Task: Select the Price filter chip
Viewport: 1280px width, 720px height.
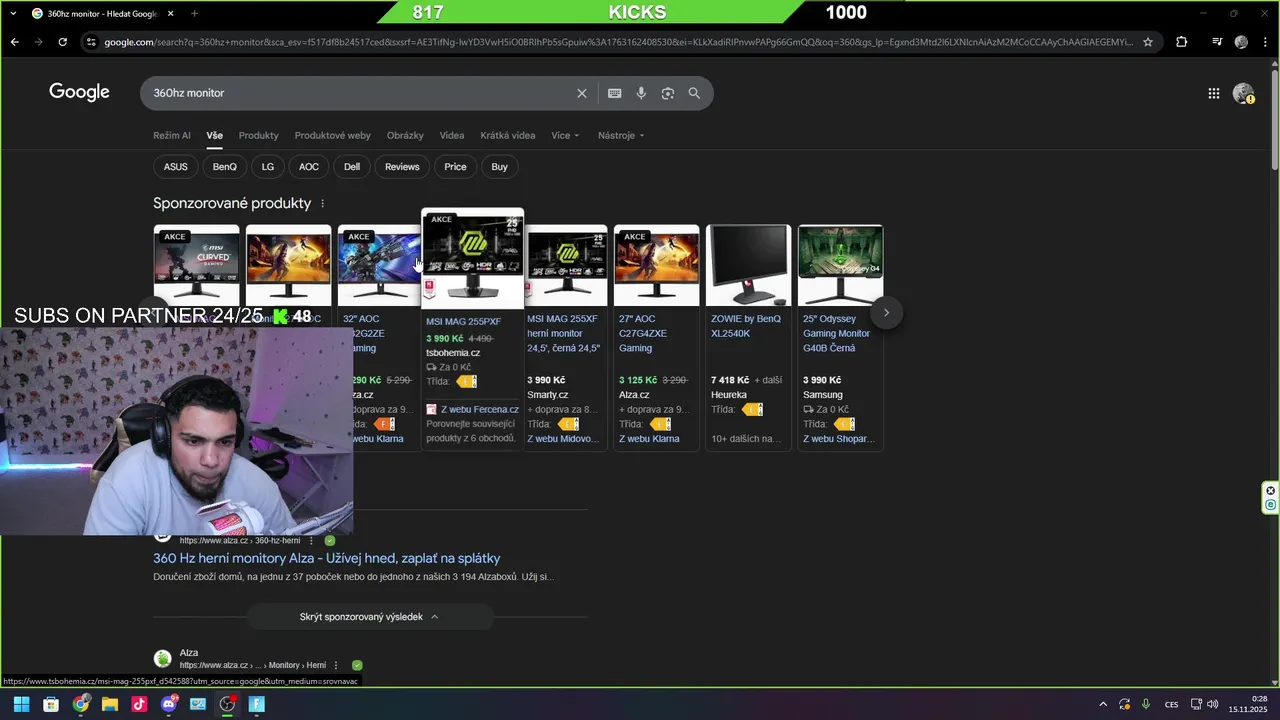Action: (x=455, y=167)
